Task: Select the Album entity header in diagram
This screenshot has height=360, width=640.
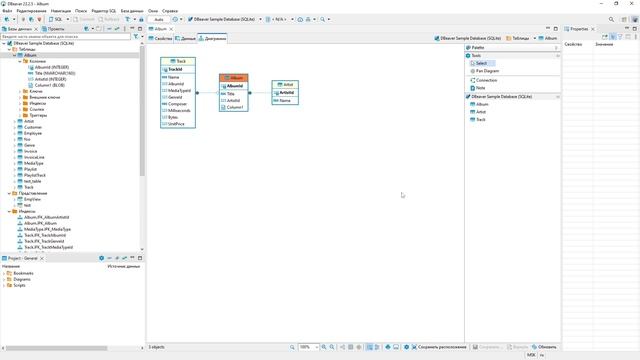Action: coord(233,78)
